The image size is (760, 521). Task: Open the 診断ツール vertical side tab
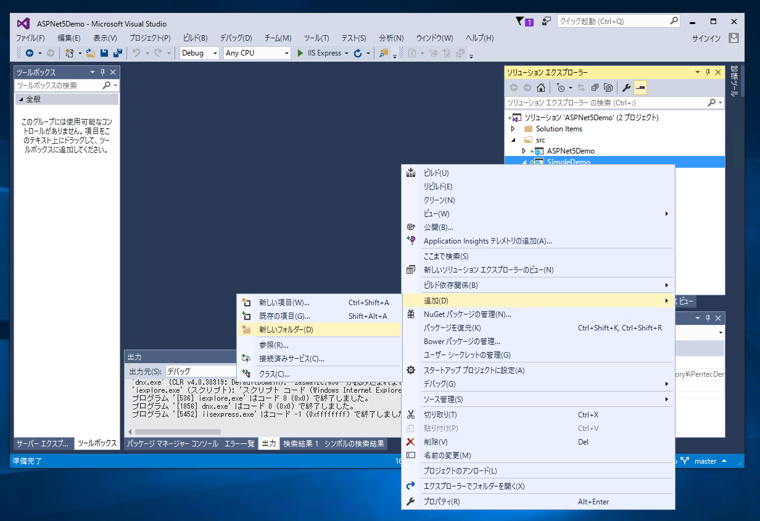click(x=734, y=81)
